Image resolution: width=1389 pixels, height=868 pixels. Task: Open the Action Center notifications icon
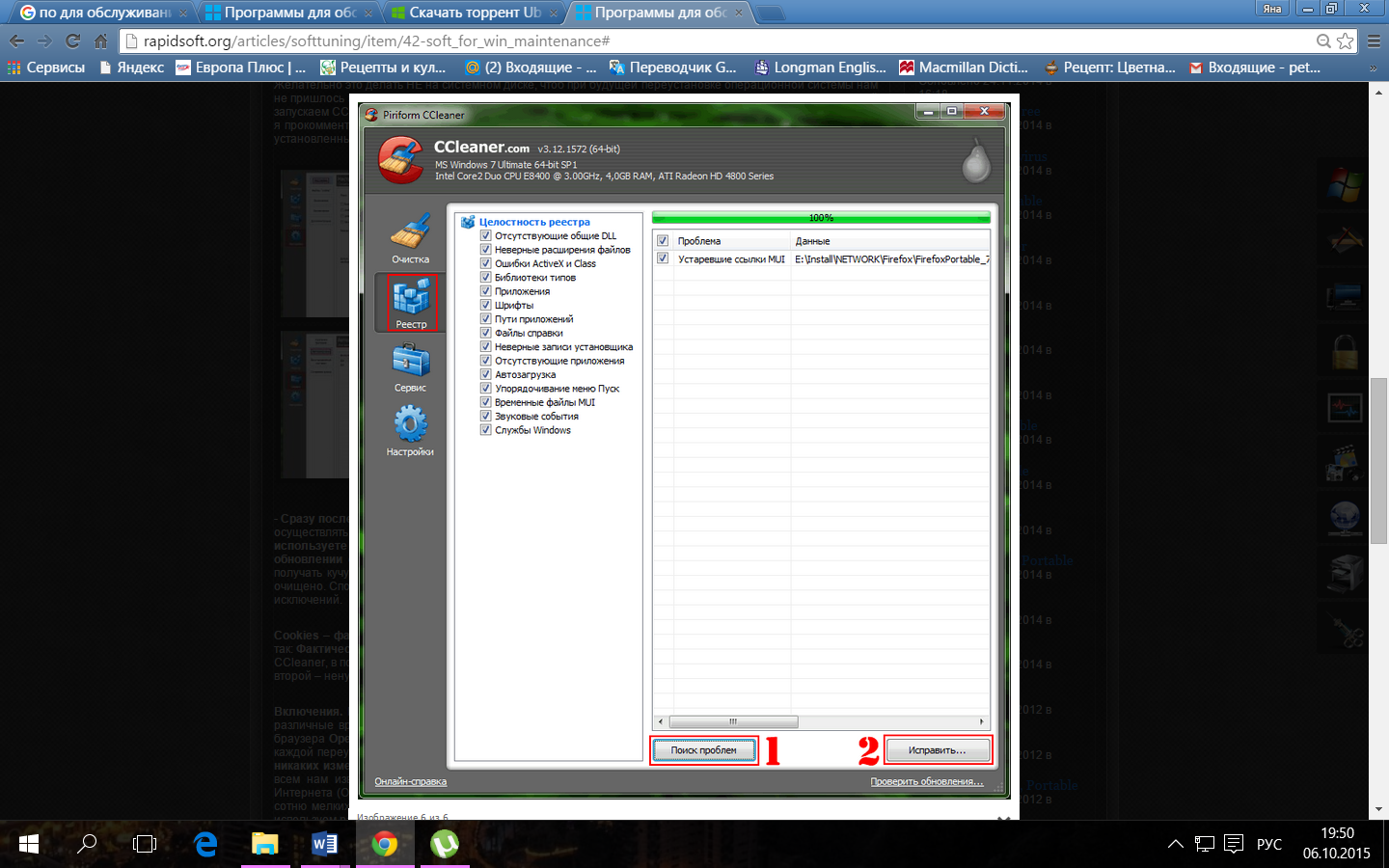[x=1234, y=844]
